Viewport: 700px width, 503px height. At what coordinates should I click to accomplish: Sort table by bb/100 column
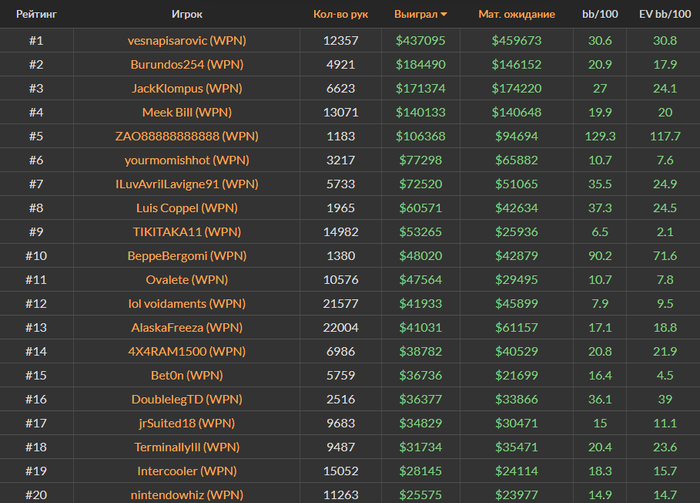pos(600,14)
